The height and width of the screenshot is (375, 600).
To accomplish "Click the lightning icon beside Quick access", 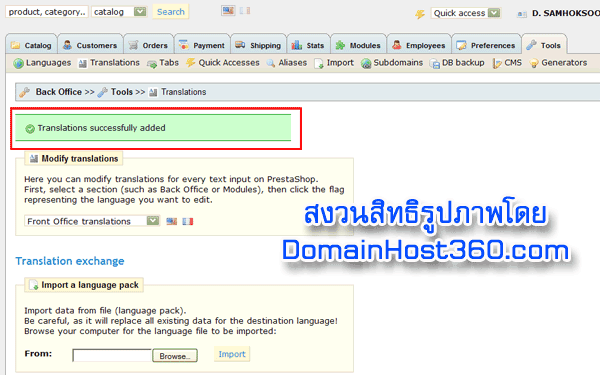I will coord(420,14).
